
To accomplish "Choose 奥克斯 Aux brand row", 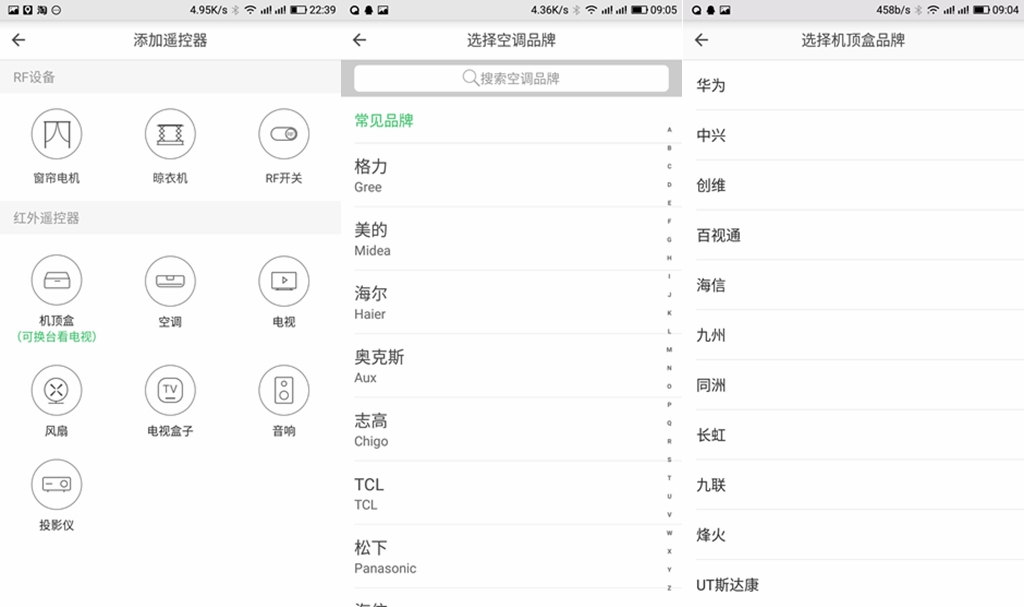I will (x=509, y=366).
